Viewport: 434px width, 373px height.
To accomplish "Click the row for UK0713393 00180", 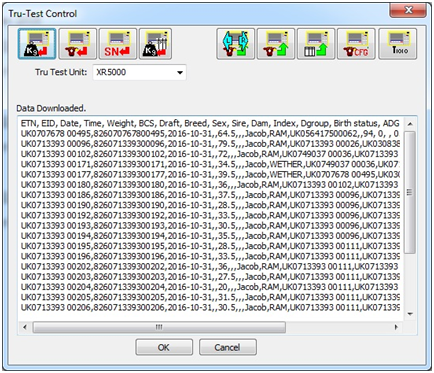I will click(210, 185).
